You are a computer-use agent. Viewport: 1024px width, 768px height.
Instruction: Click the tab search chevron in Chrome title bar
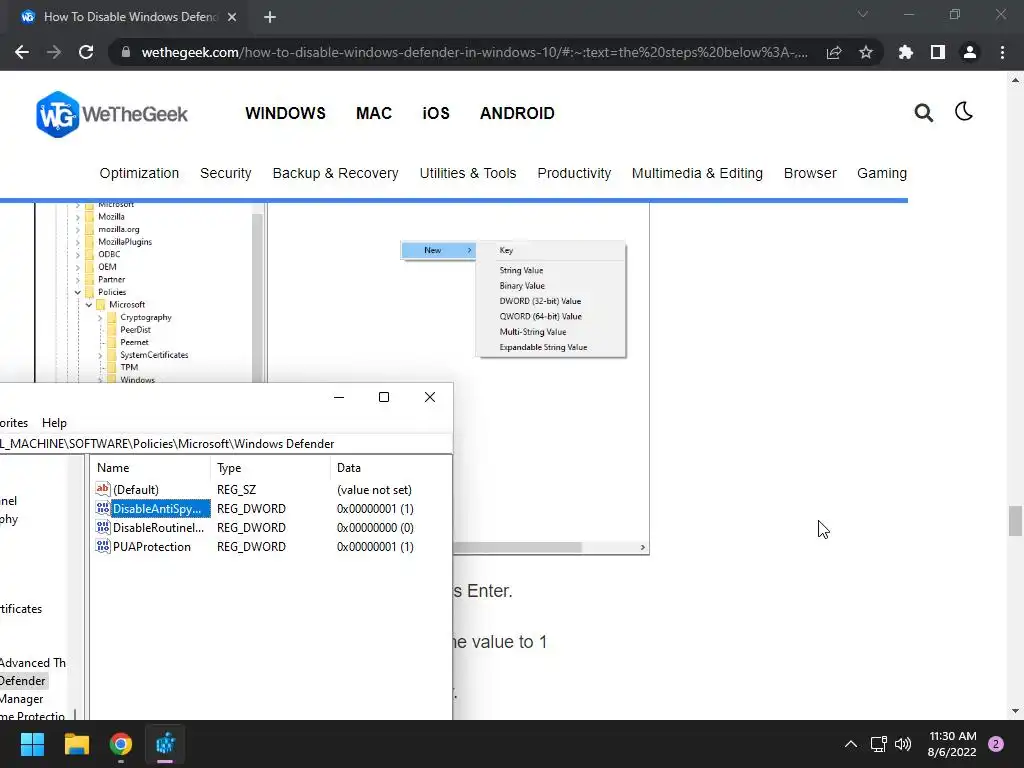(863, 14)
